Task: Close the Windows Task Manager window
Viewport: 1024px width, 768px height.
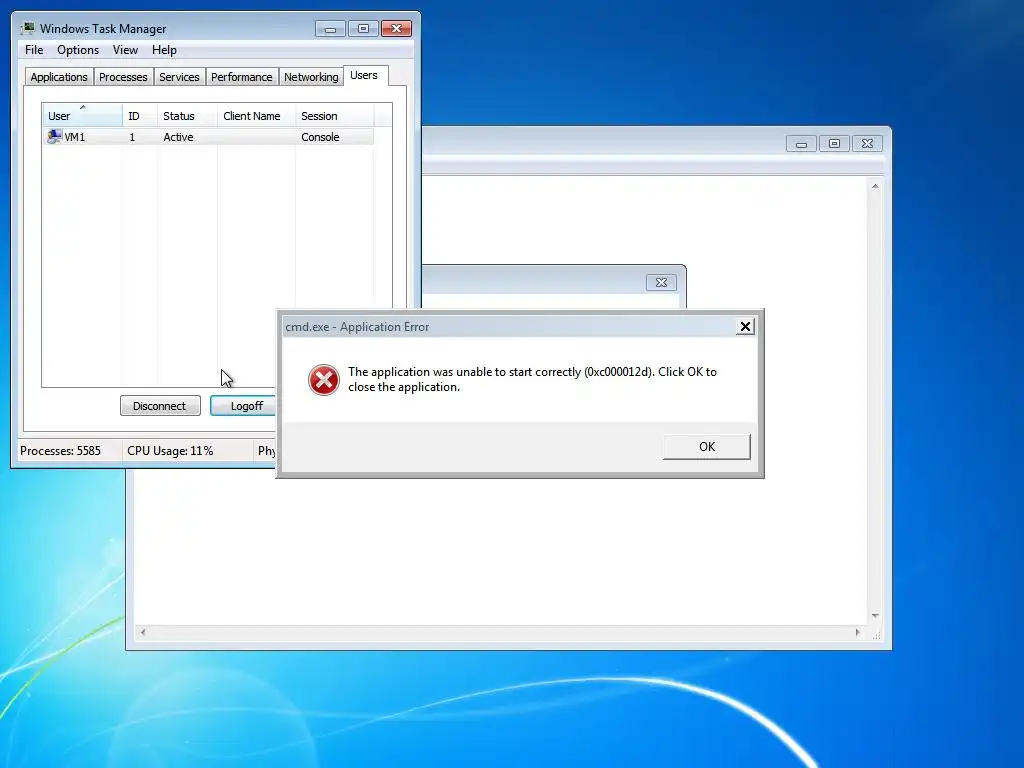Action: coord(396,29)
